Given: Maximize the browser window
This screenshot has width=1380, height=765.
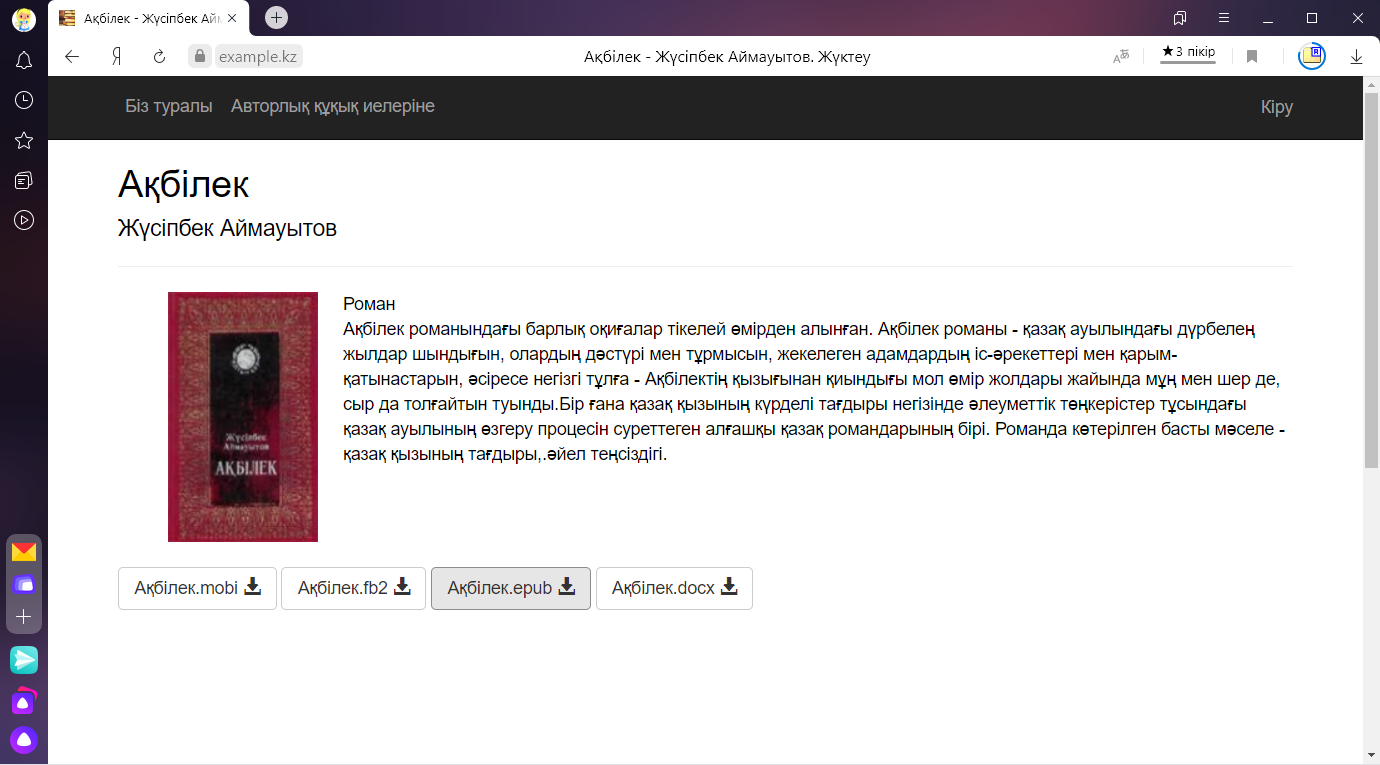Looking at the screenshot, I should (x=1312, y=18).
